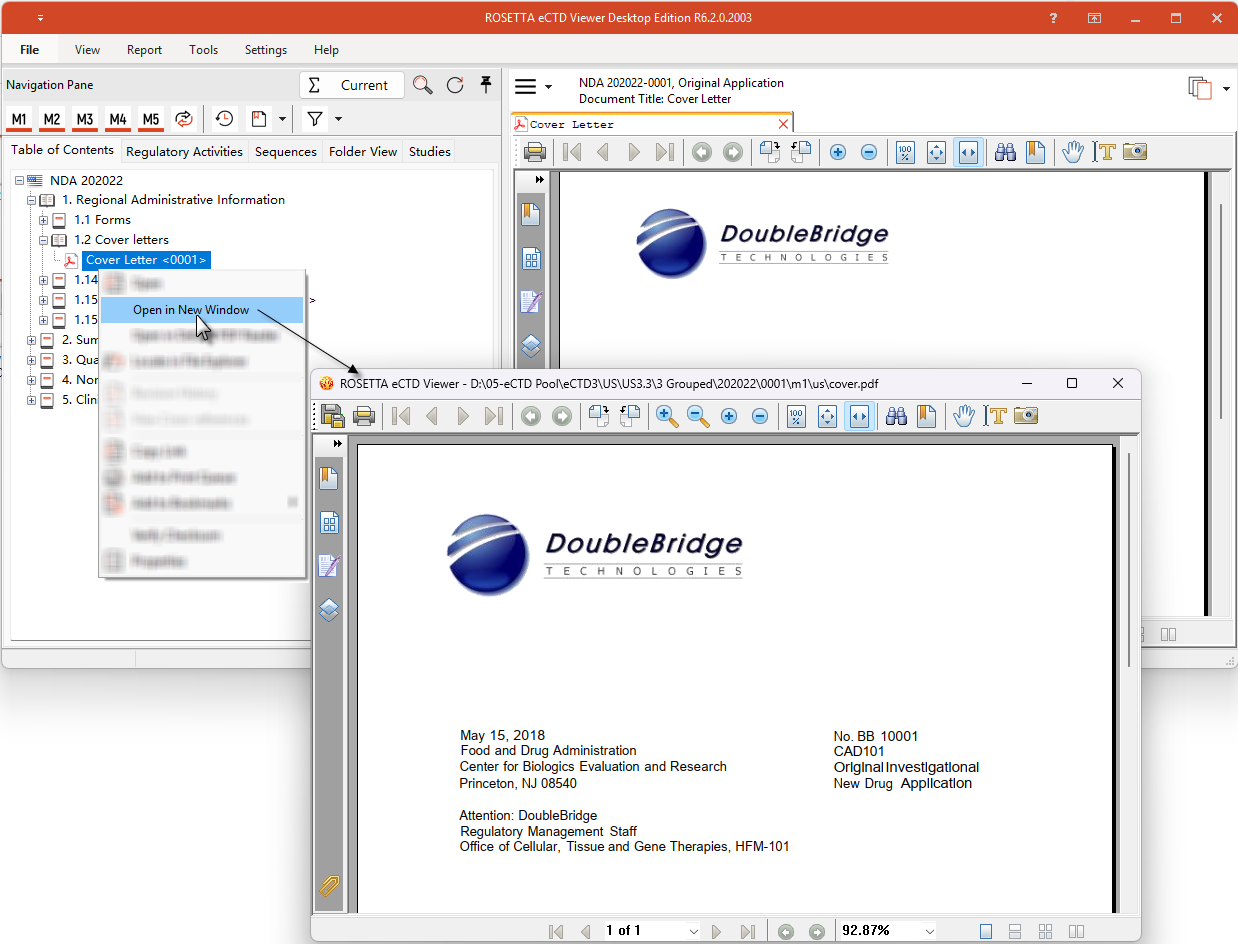Open page thumbnails side panel in new window
This screenshot has height=944, width=1238.
[x=329, y=522]
